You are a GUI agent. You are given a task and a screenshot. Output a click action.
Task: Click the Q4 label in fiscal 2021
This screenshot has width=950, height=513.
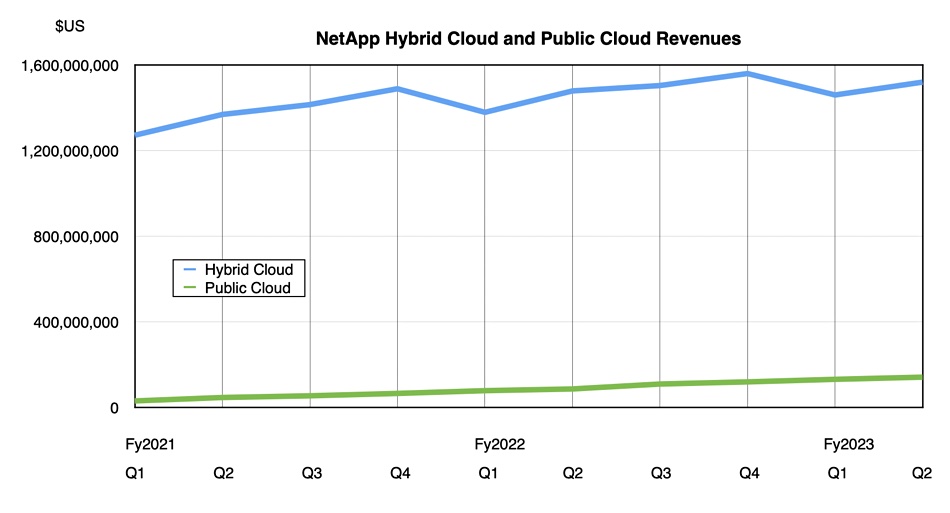400,473
